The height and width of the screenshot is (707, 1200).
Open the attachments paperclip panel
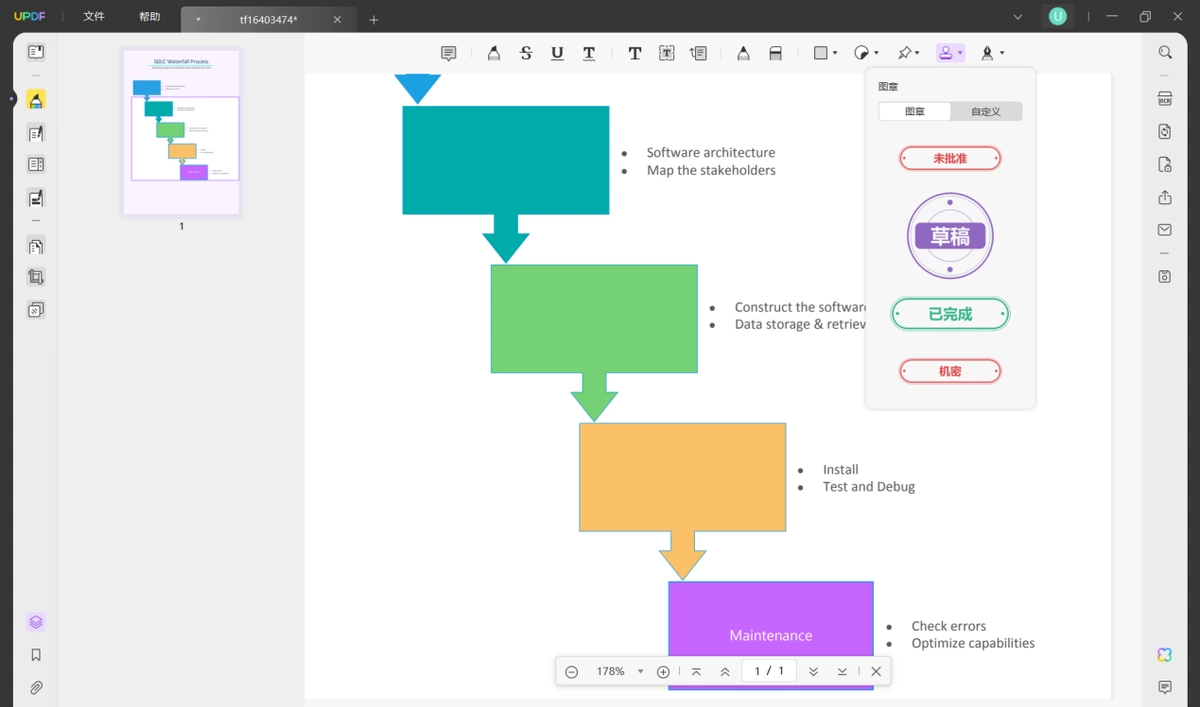[36, 688]
